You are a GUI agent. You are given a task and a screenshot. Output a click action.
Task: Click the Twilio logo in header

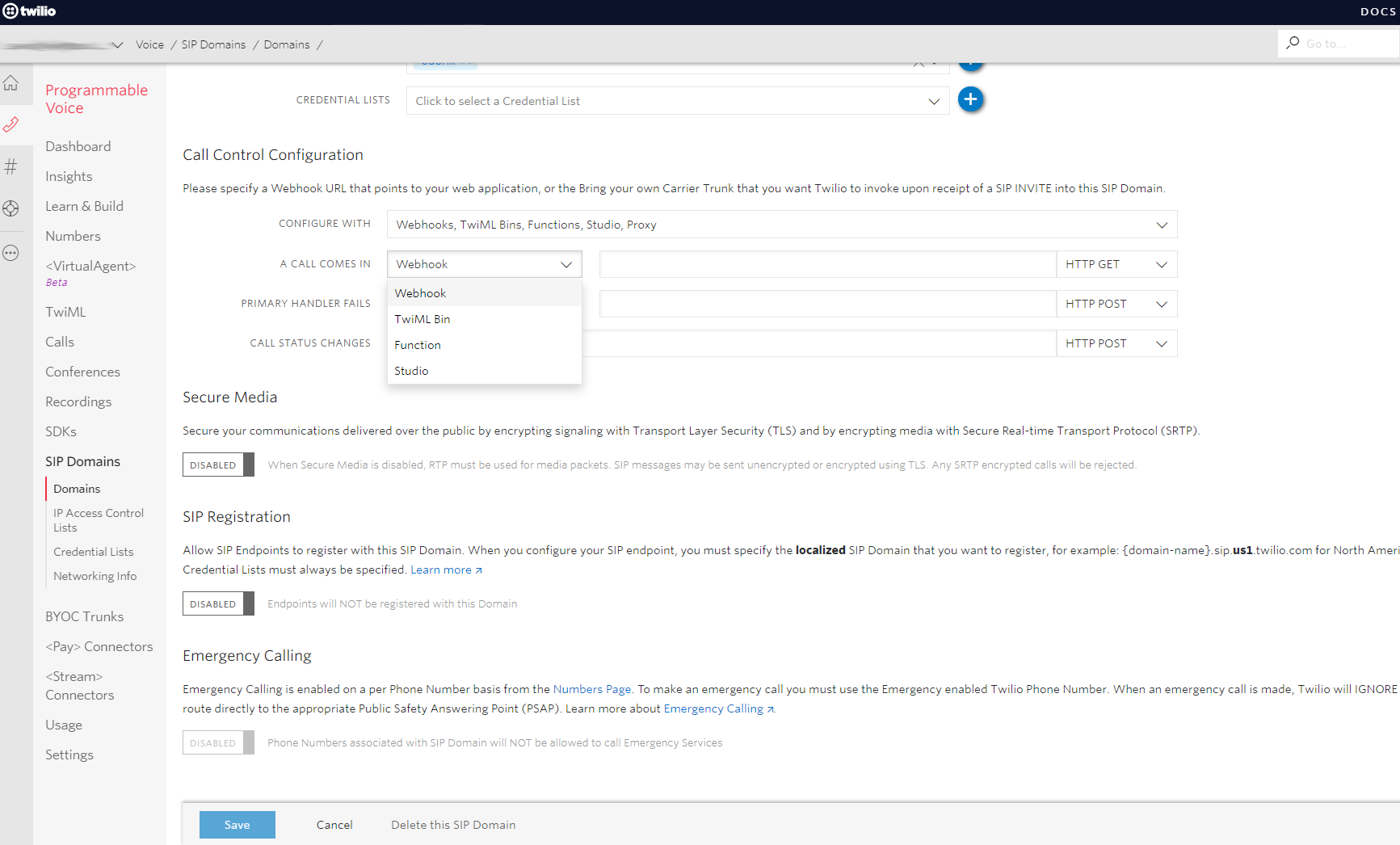pyautogui.click(x=30, y=11)
